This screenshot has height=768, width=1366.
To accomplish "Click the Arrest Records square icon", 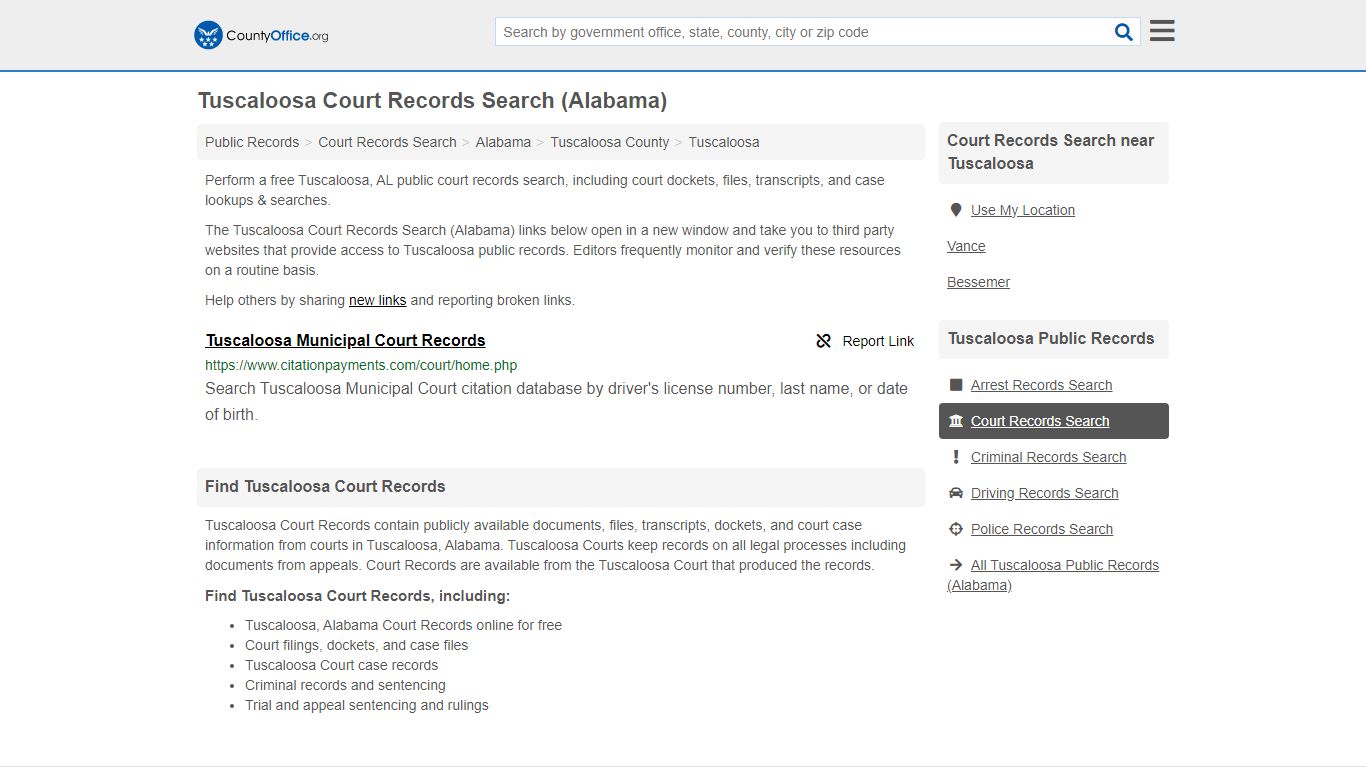I will pyautogui.click(x=956, y=385).
